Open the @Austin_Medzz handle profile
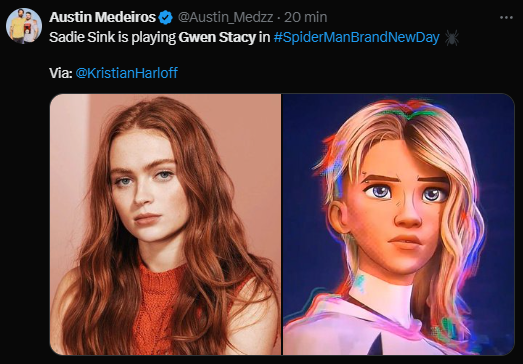The height and width of the screenshot is (364, 523). (x=225, y=17)
